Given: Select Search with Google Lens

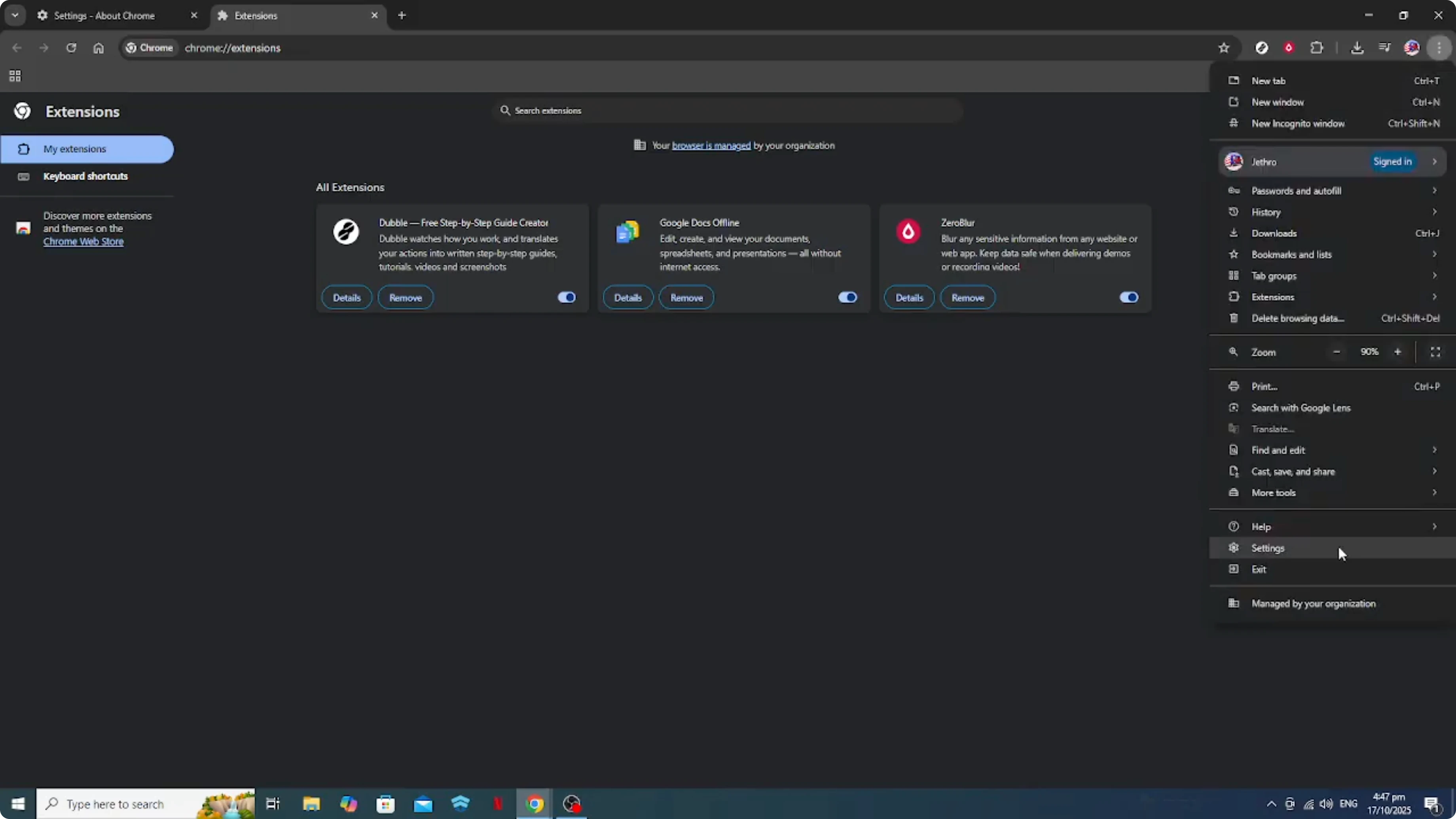Looking at the screenshot, I should [x=1333, y=408].
